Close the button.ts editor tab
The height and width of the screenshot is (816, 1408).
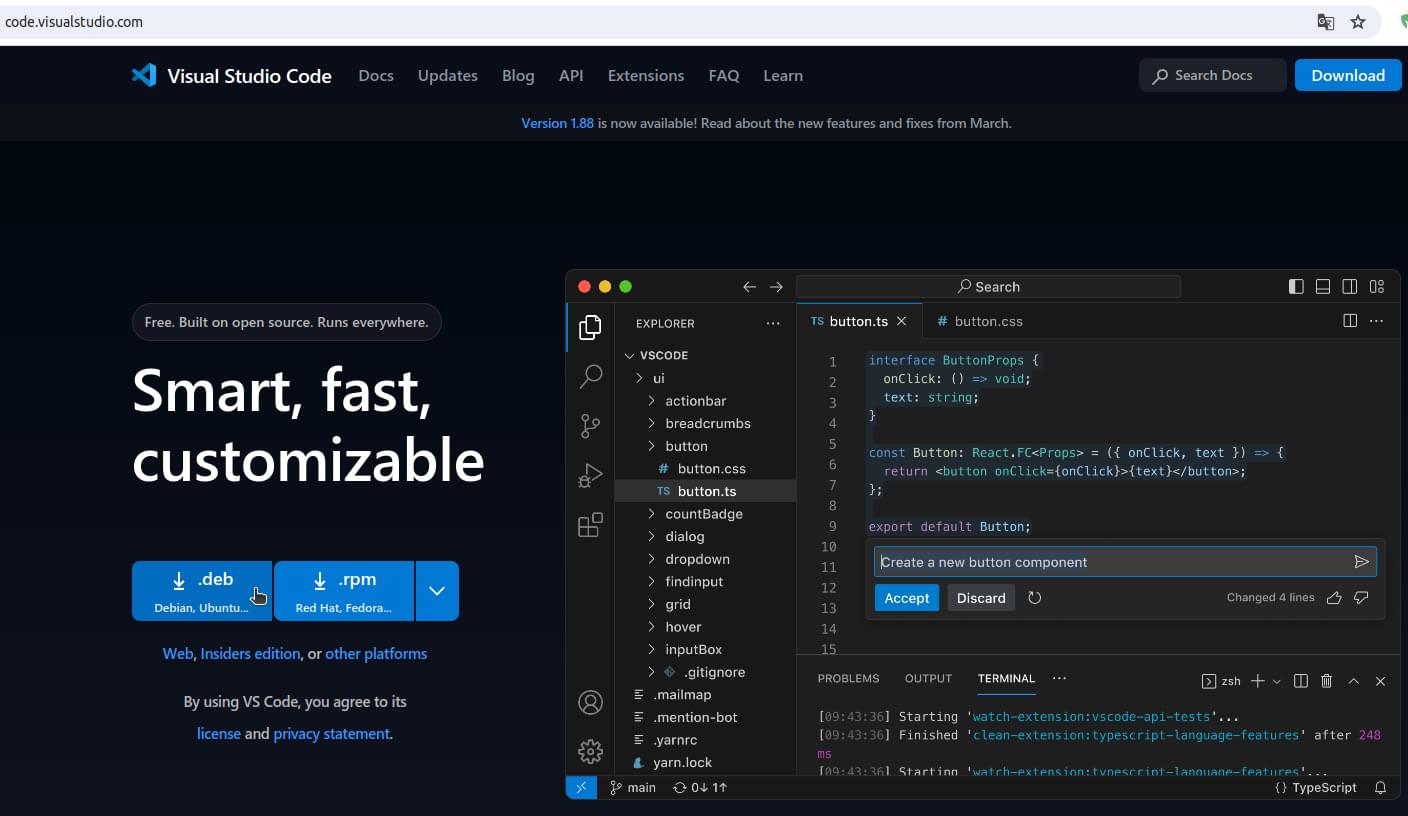point(901,321)
